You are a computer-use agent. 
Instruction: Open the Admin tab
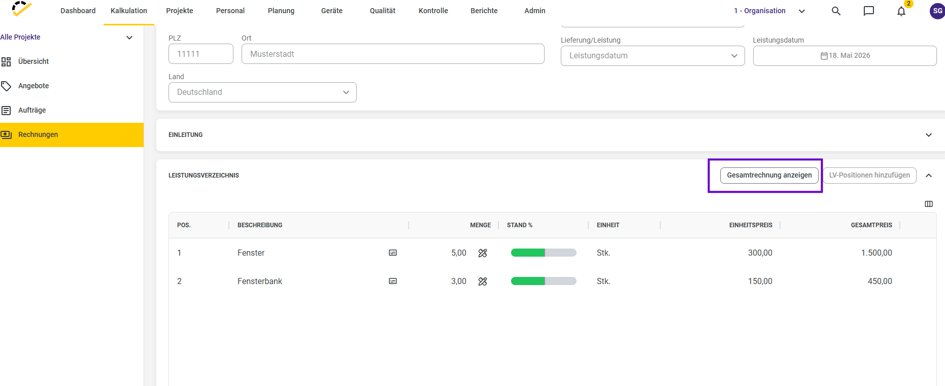coord(535,11)
